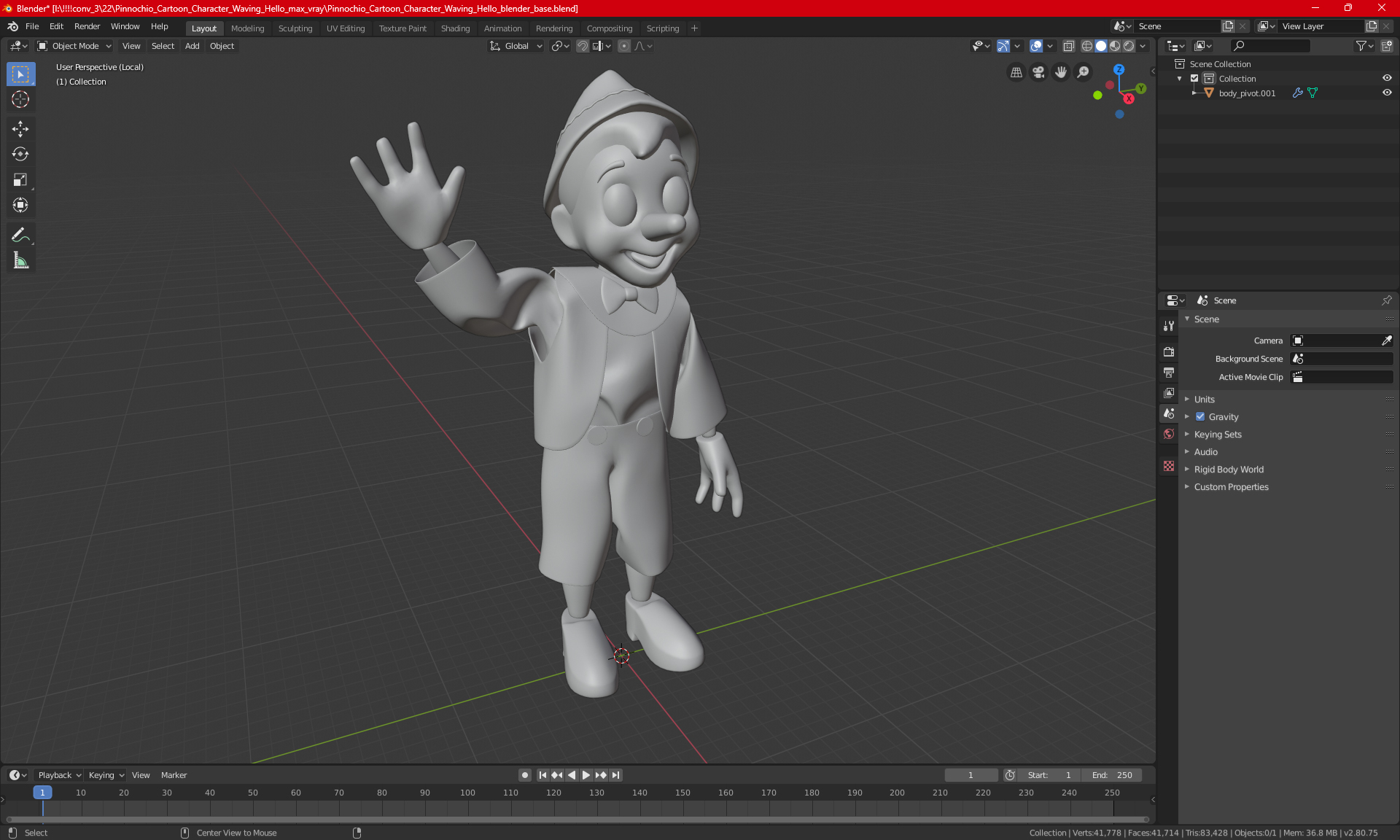The image size is (1400, 840).
Task: Open the Output properties tab
Action: [x=1169, y=373]
